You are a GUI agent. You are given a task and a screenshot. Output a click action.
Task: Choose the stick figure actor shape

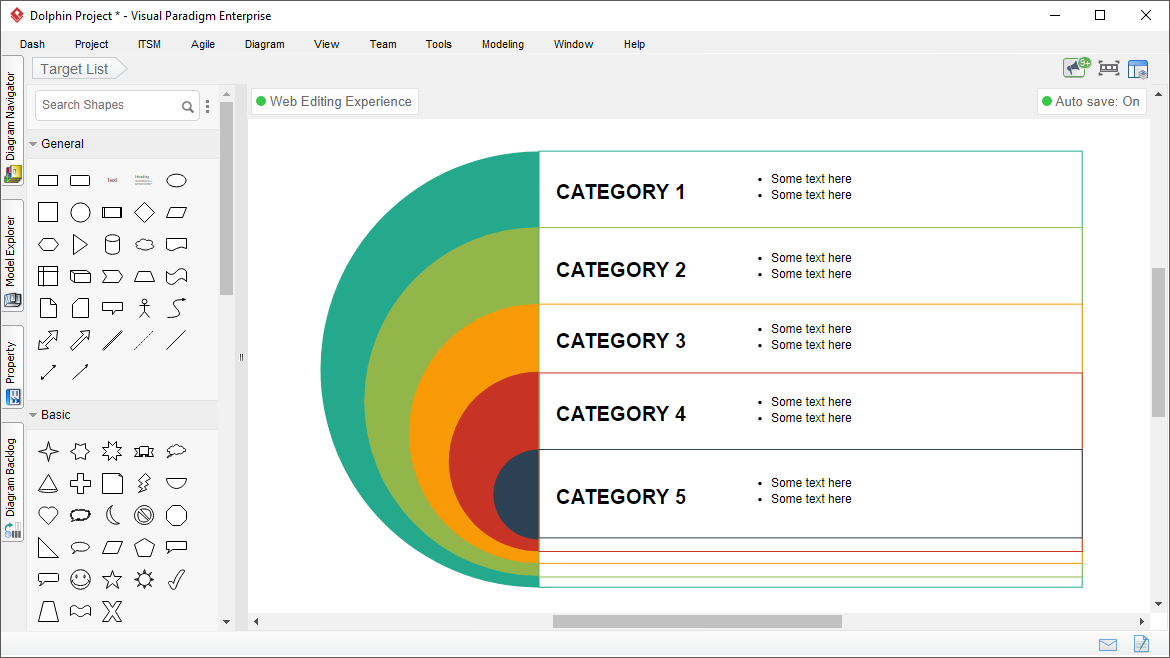pyautogui.click(x=144, y=308)
